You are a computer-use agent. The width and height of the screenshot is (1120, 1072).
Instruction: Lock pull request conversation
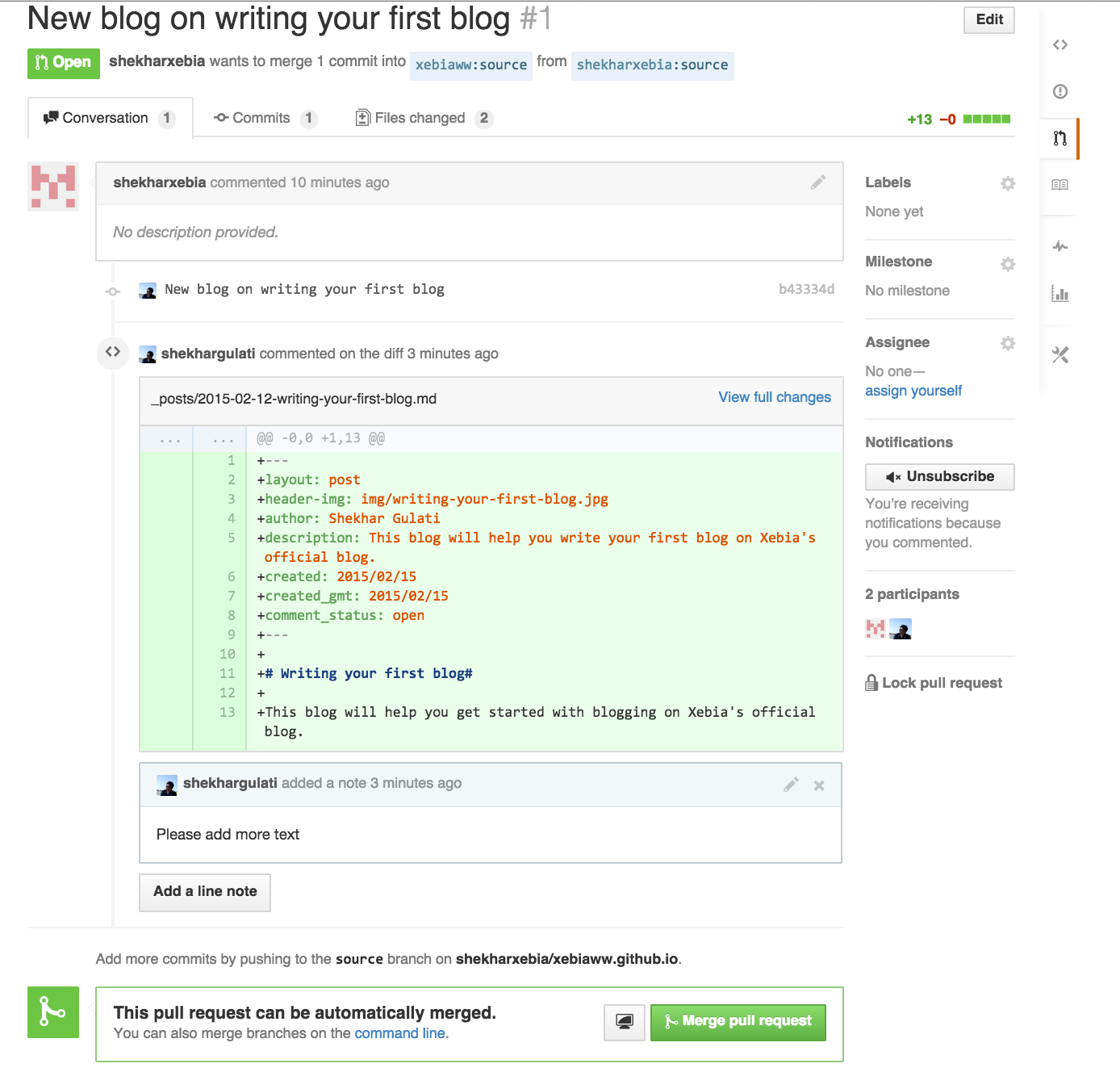point(934,683)
